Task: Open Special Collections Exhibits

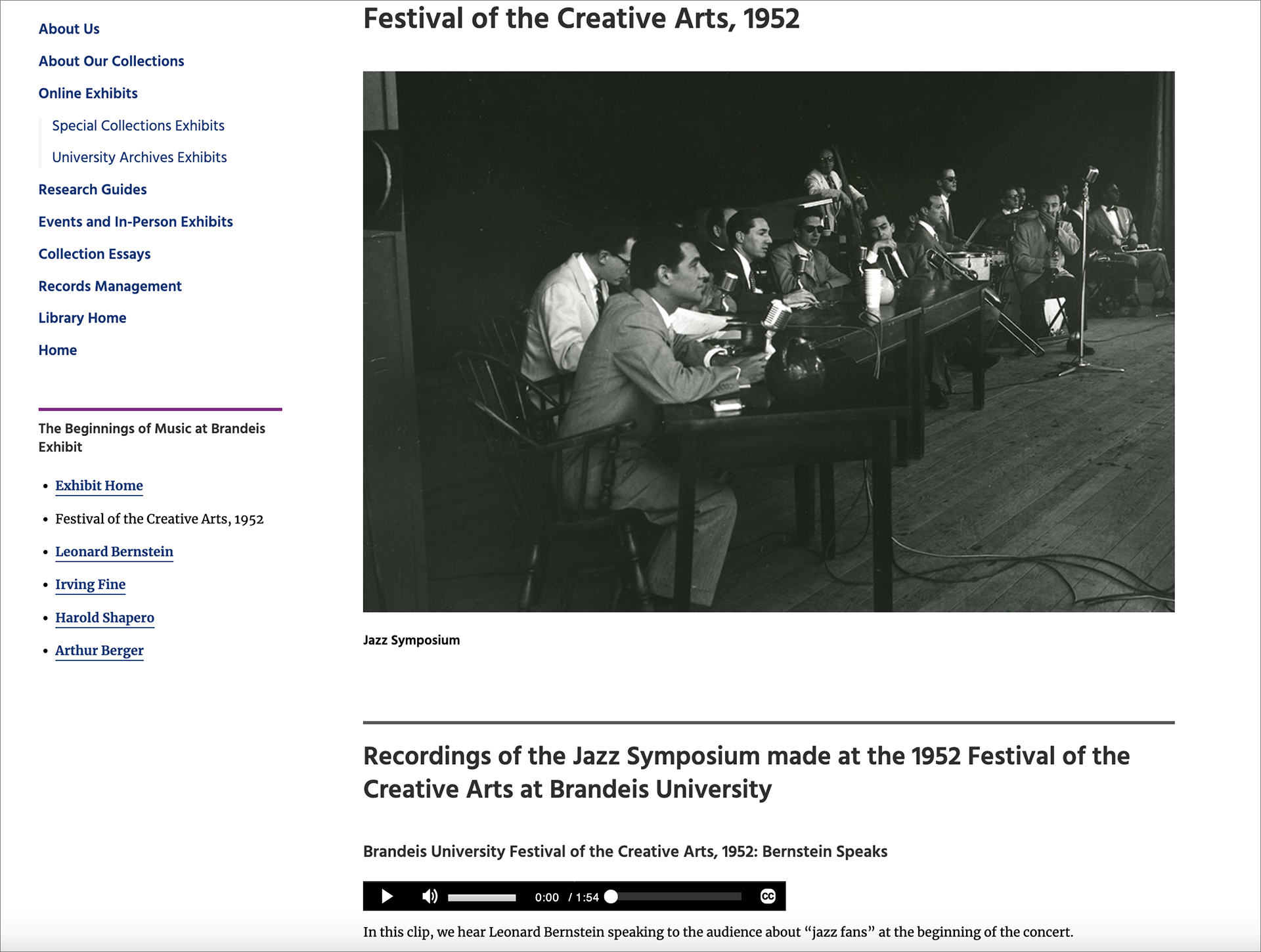Action: coord(138,125)
